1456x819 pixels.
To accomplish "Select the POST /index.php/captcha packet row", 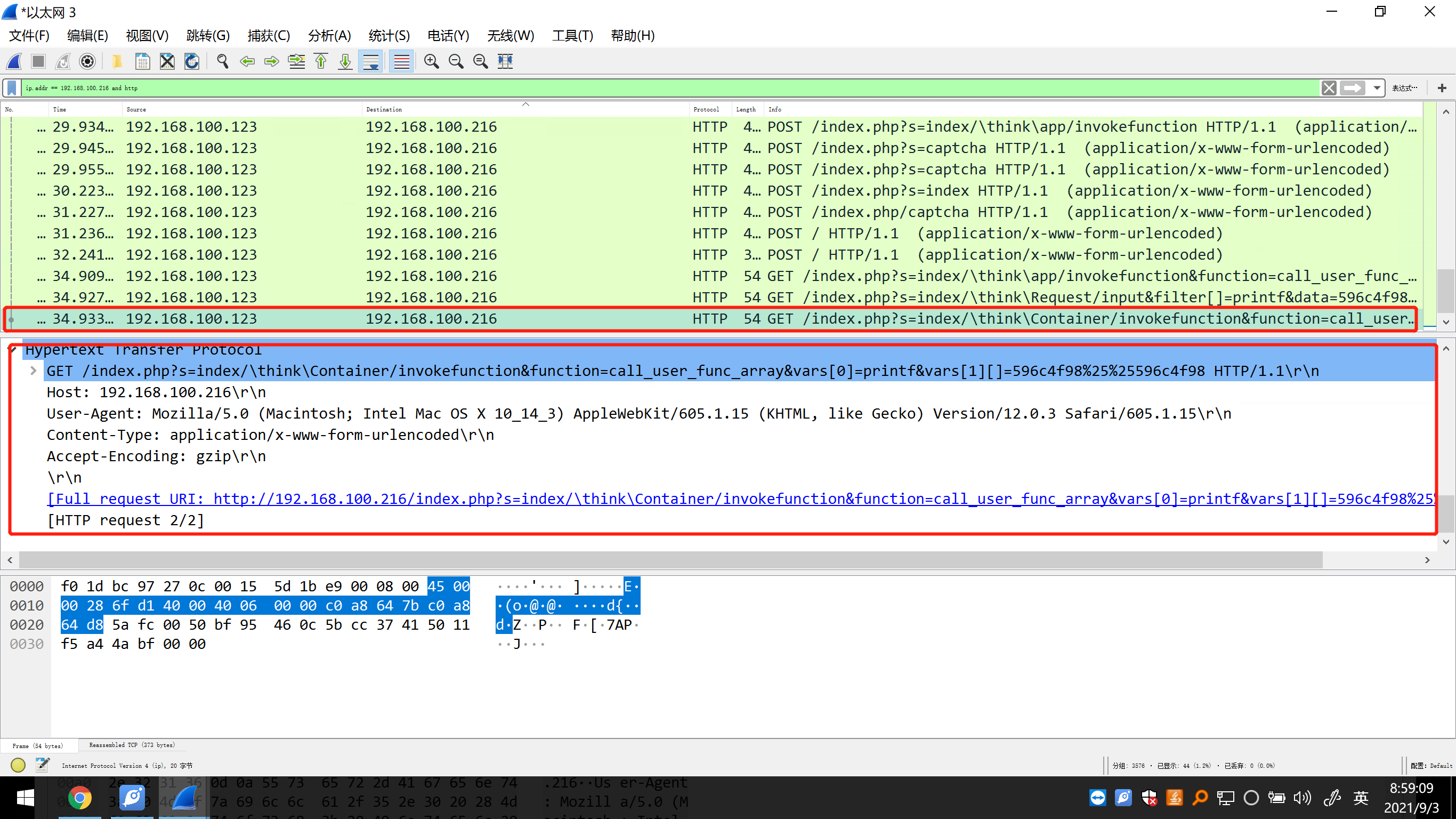I will coord(713,212).
